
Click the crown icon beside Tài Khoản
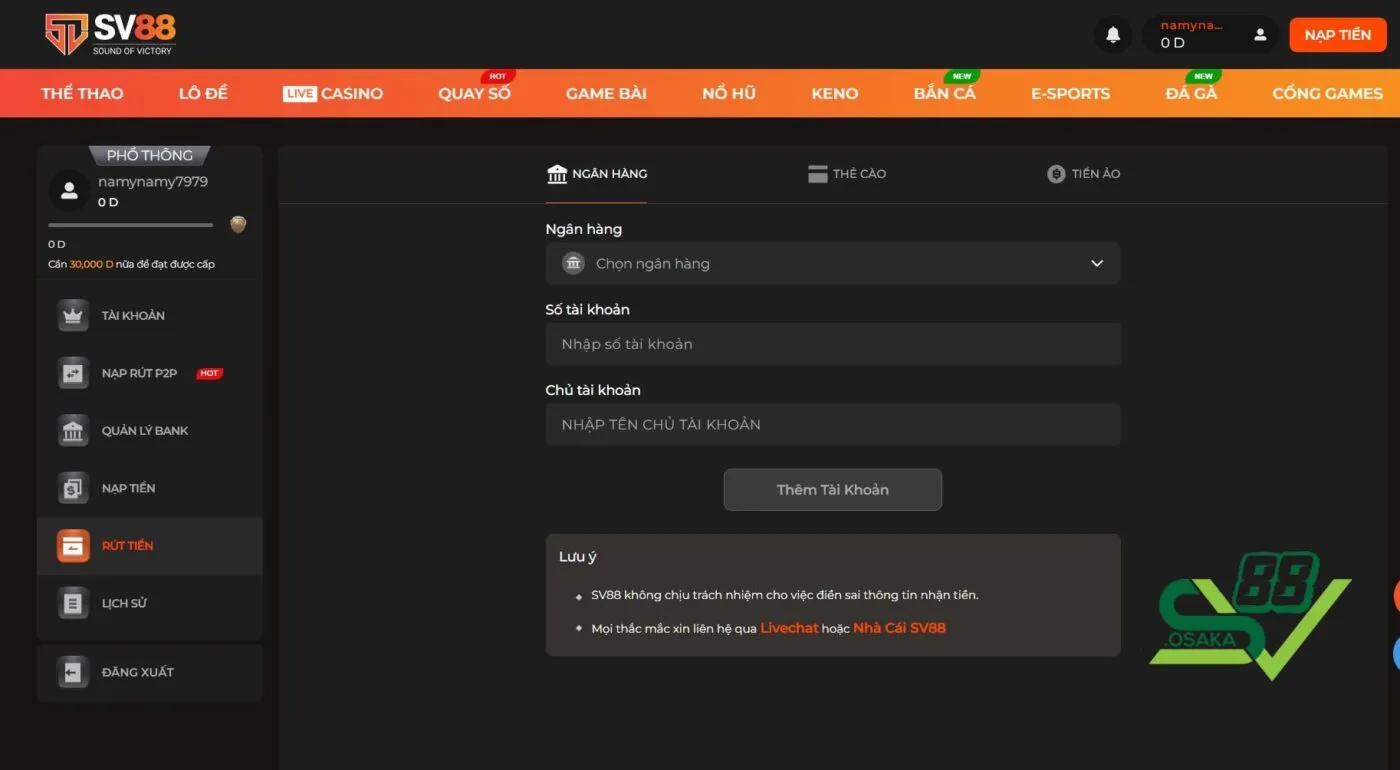(73, 315)
